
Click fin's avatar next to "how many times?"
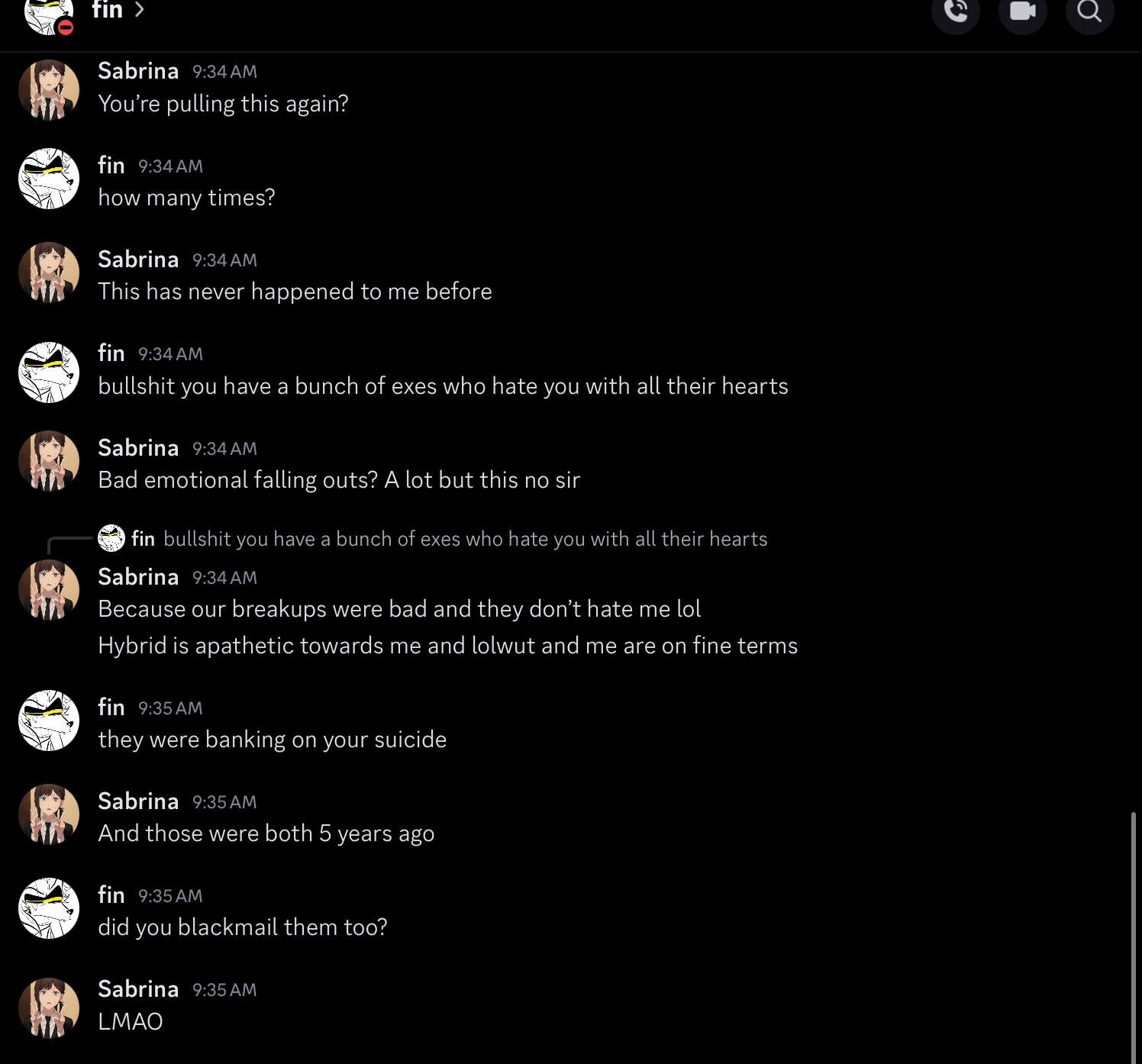pyautogui.click(x=49, y=179)
